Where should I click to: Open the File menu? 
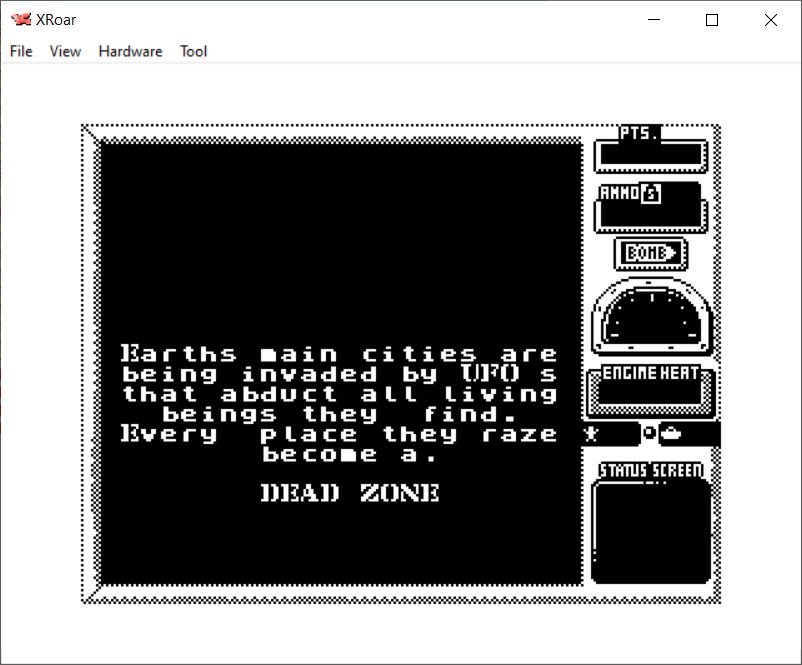21,51
